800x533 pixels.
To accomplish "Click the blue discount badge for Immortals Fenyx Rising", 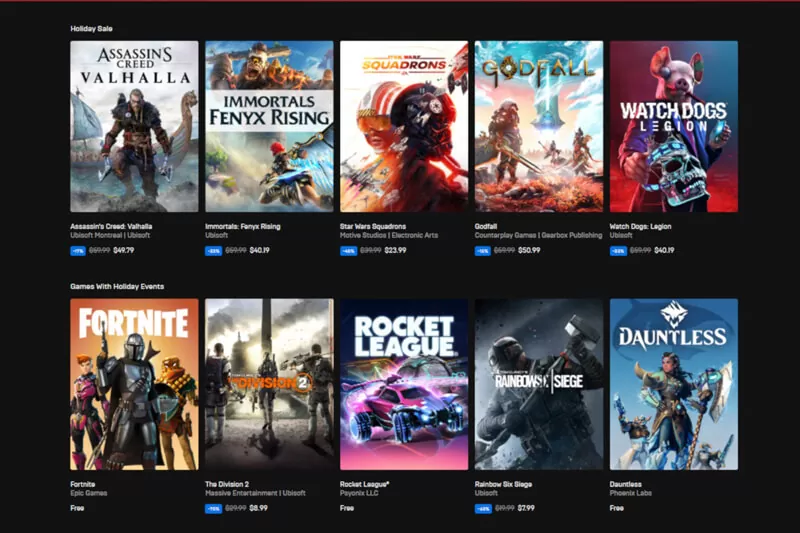I will coord(213,251).
